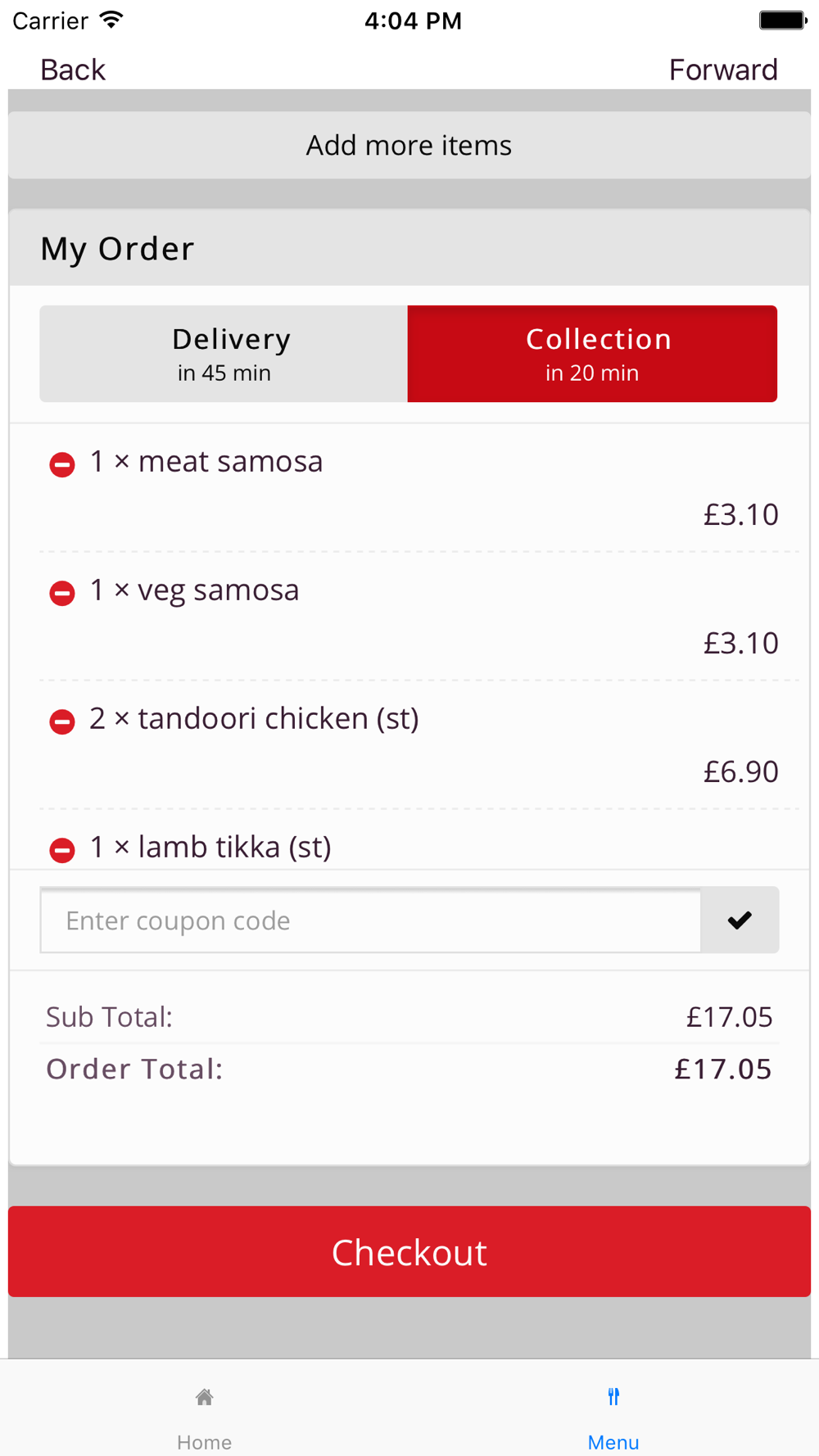819x1456 pixels.
Task: Tap Add more items
Action: point(409,145)
